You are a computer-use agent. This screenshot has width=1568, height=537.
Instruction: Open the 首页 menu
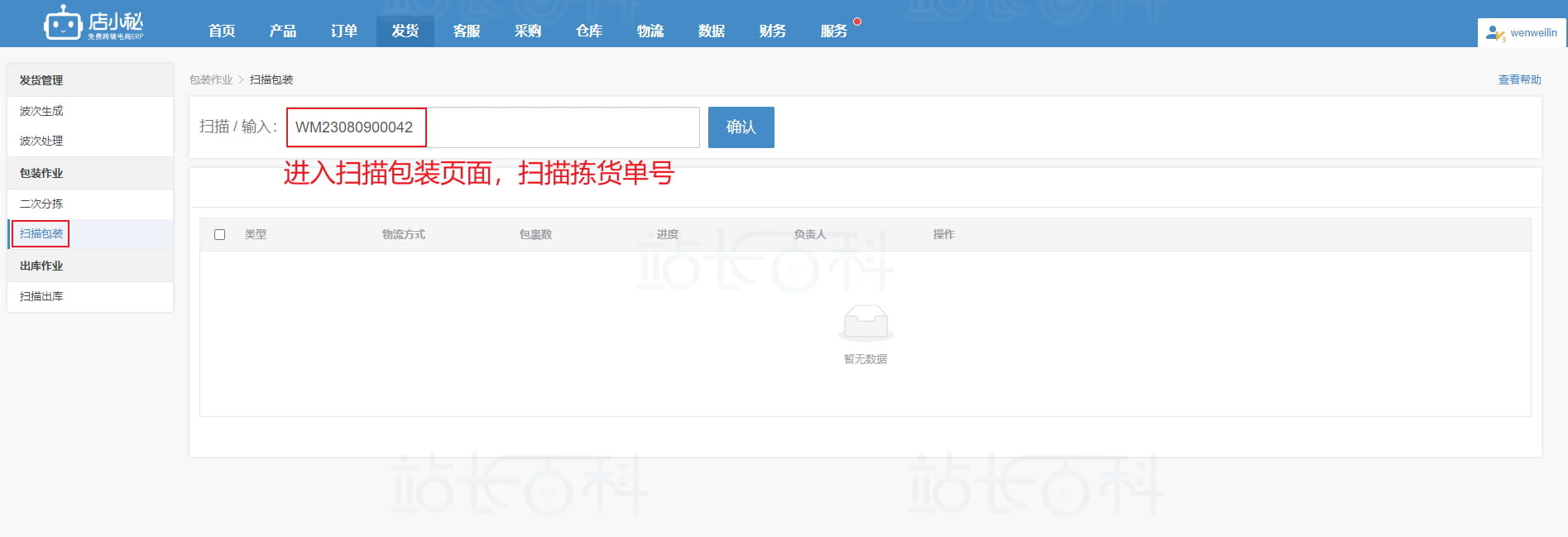pyautogui.click(x=222, y=31)
